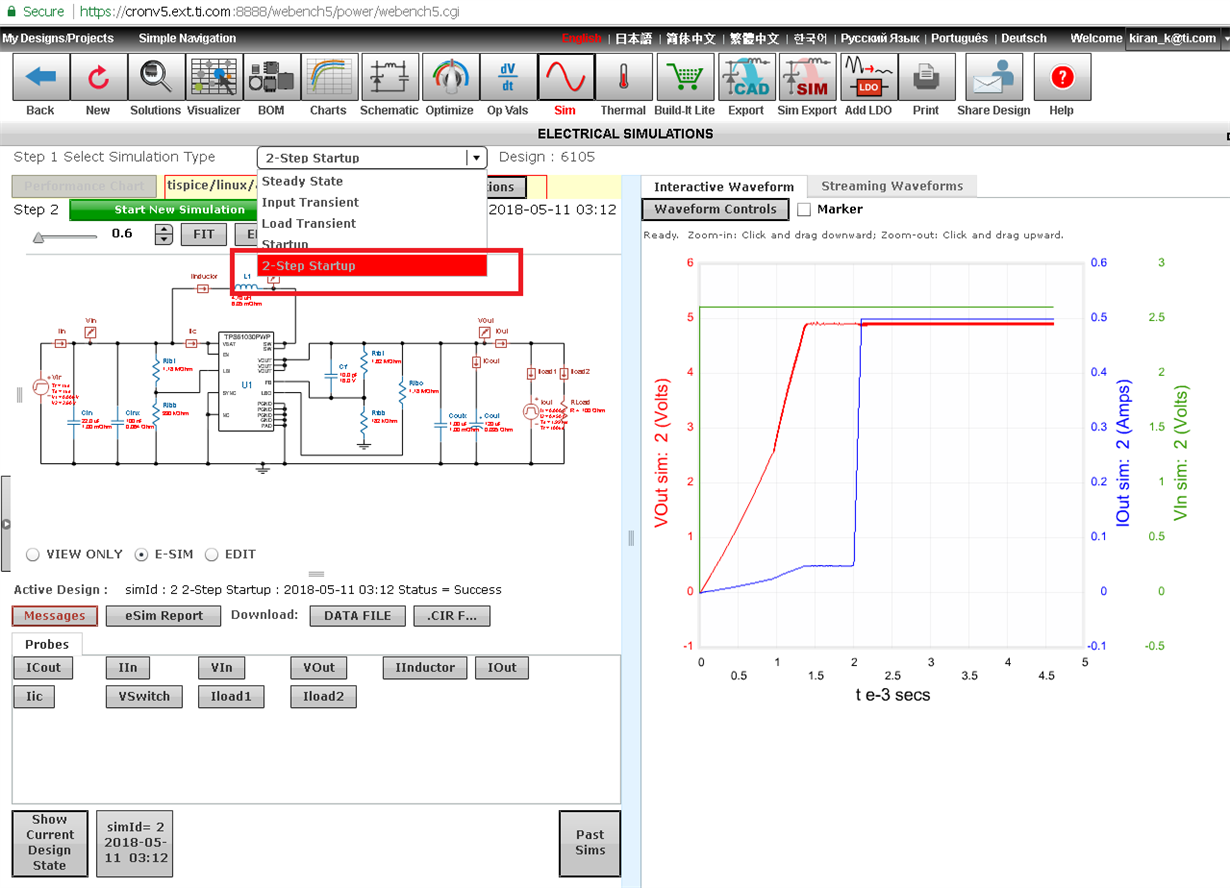1230x888 pixels.
Task: Select the VIEW ONLY radio button
Action: point(33,554)
